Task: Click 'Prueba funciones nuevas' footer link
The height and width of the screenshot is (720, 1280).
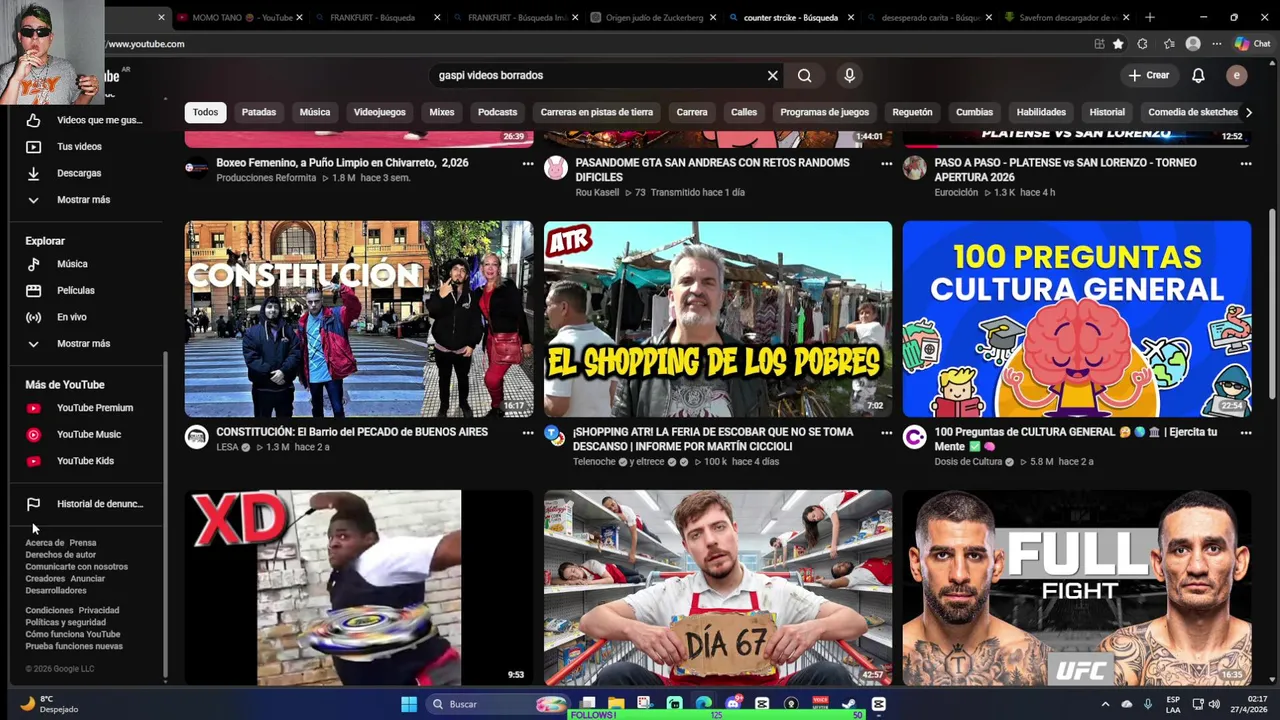Action: tap(74, 646)
